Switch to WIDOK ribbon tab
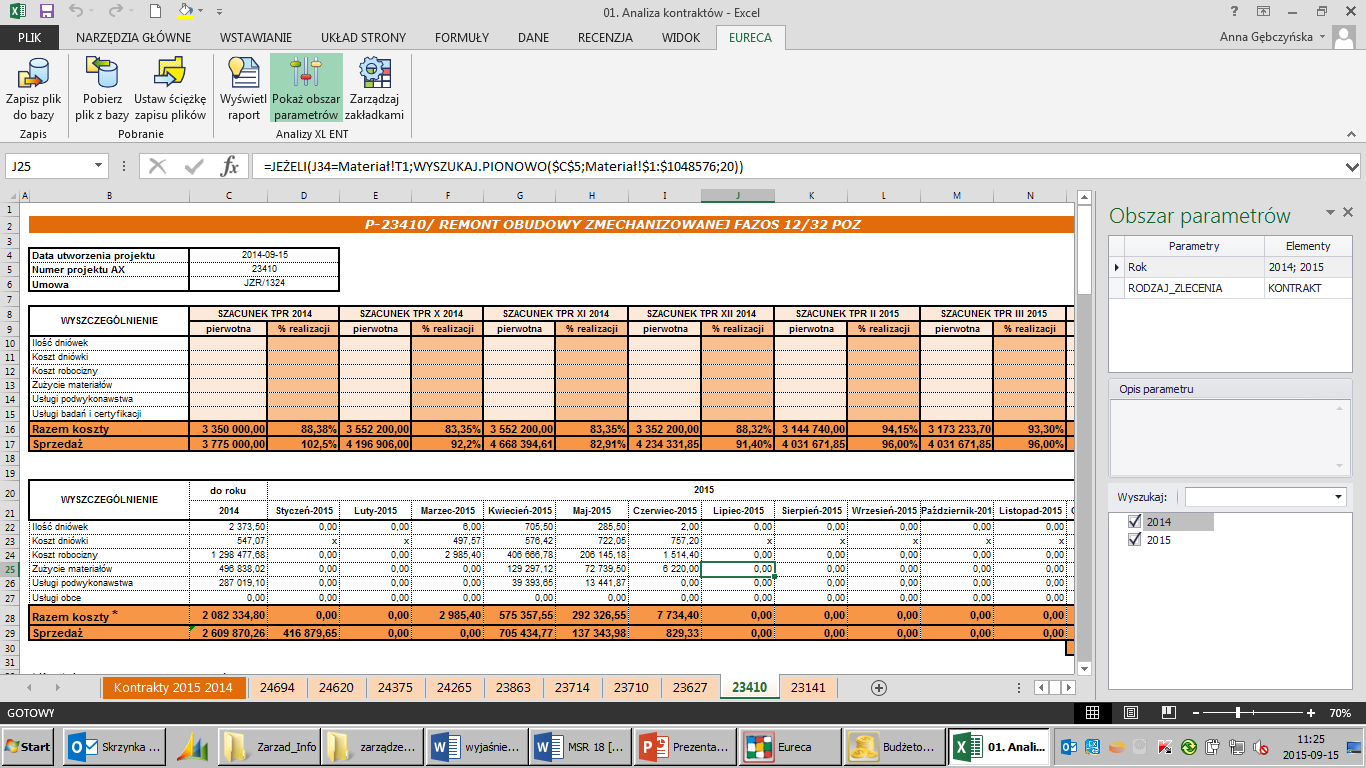 [681, 37]
